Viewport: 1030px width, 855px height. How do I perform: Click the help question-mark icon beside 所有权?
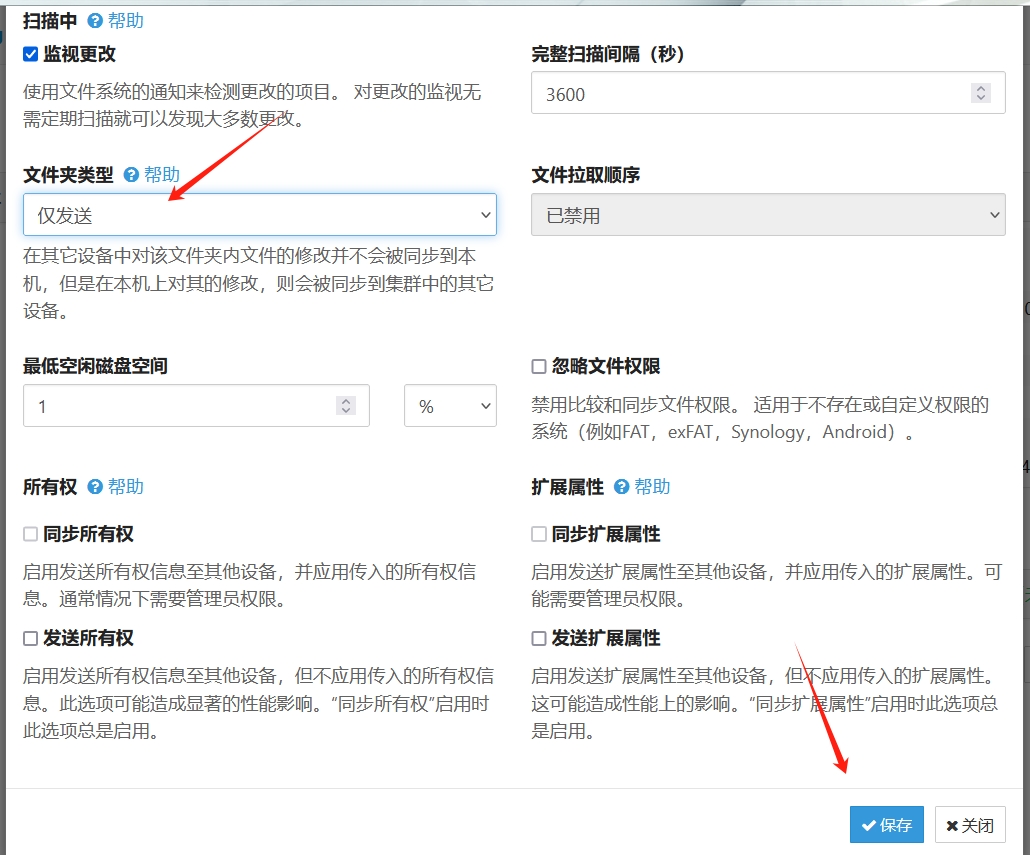[96, 488]
